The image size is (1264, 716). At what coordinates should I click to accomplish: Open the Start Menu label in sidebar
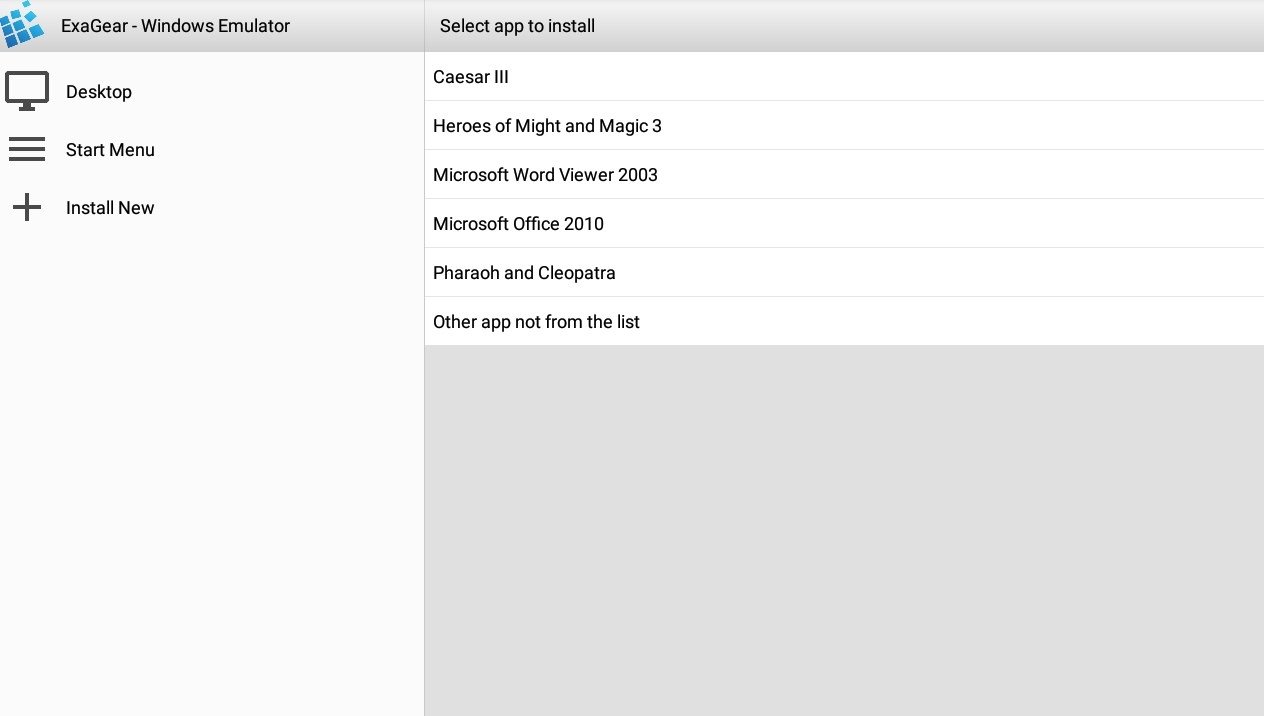tap(110, 150)
